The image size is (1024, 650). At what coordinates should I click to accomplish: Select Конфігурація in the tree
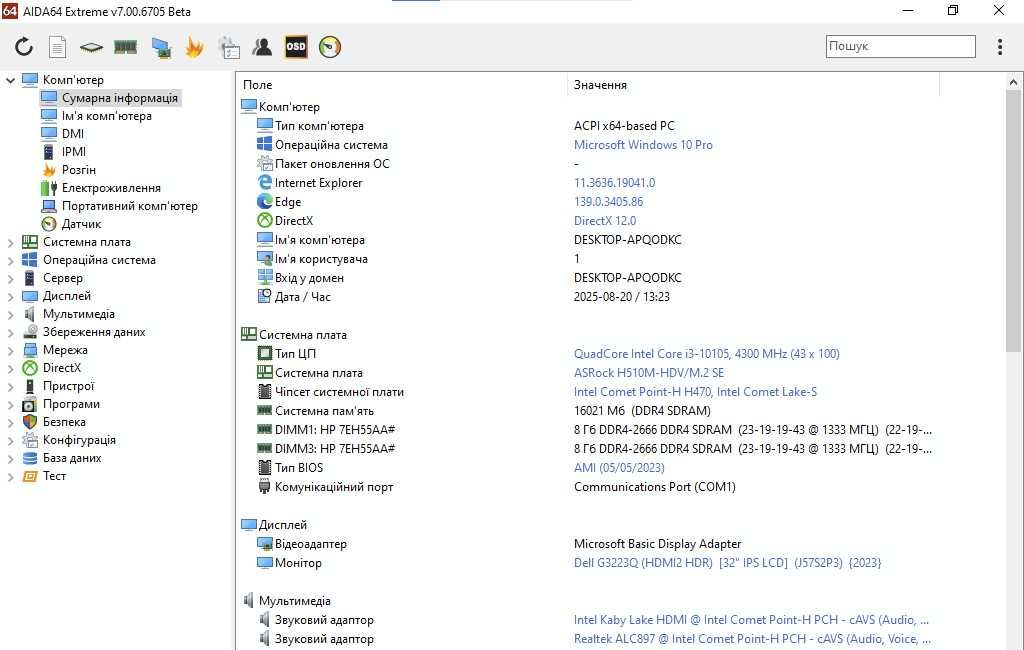tap(79, 440)
